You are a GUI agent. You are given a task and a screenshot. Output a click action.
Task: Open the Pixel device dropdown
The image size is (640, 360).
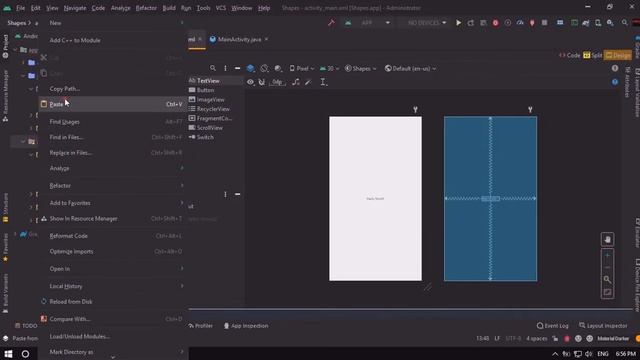click(x=302, y=69)
